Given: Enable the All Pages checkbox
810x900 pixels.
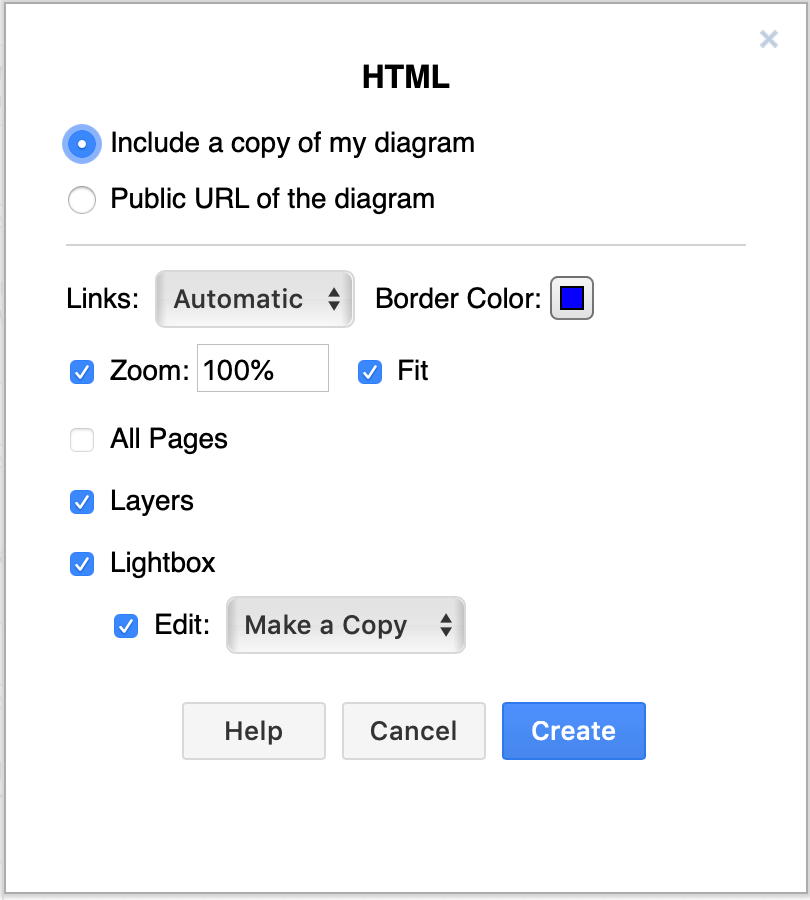Looking at the screenshot, I should [x=82, y=439].
